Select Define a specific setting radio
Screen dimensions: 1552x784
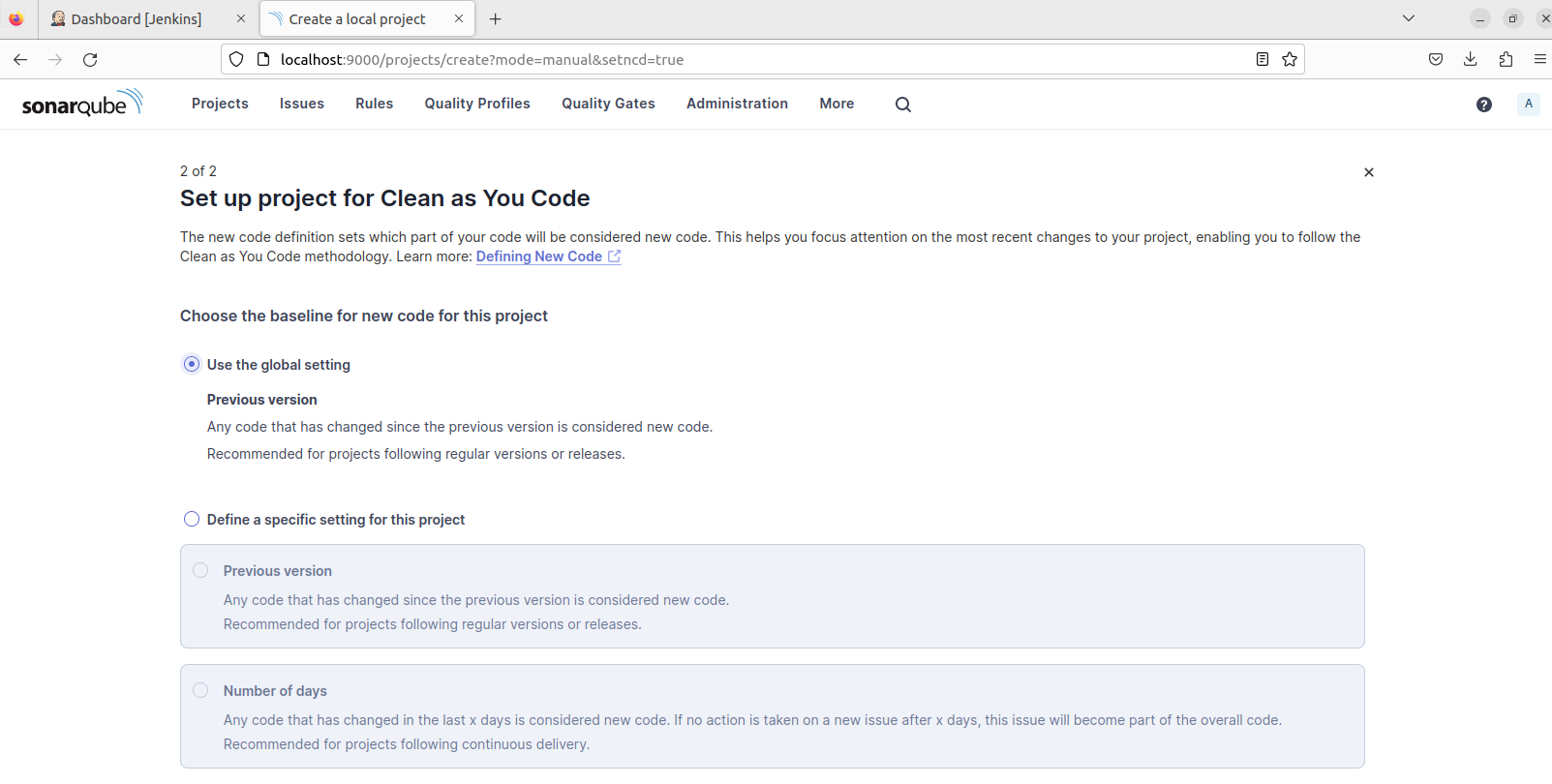pyautogui.click(x=192, y=519)
